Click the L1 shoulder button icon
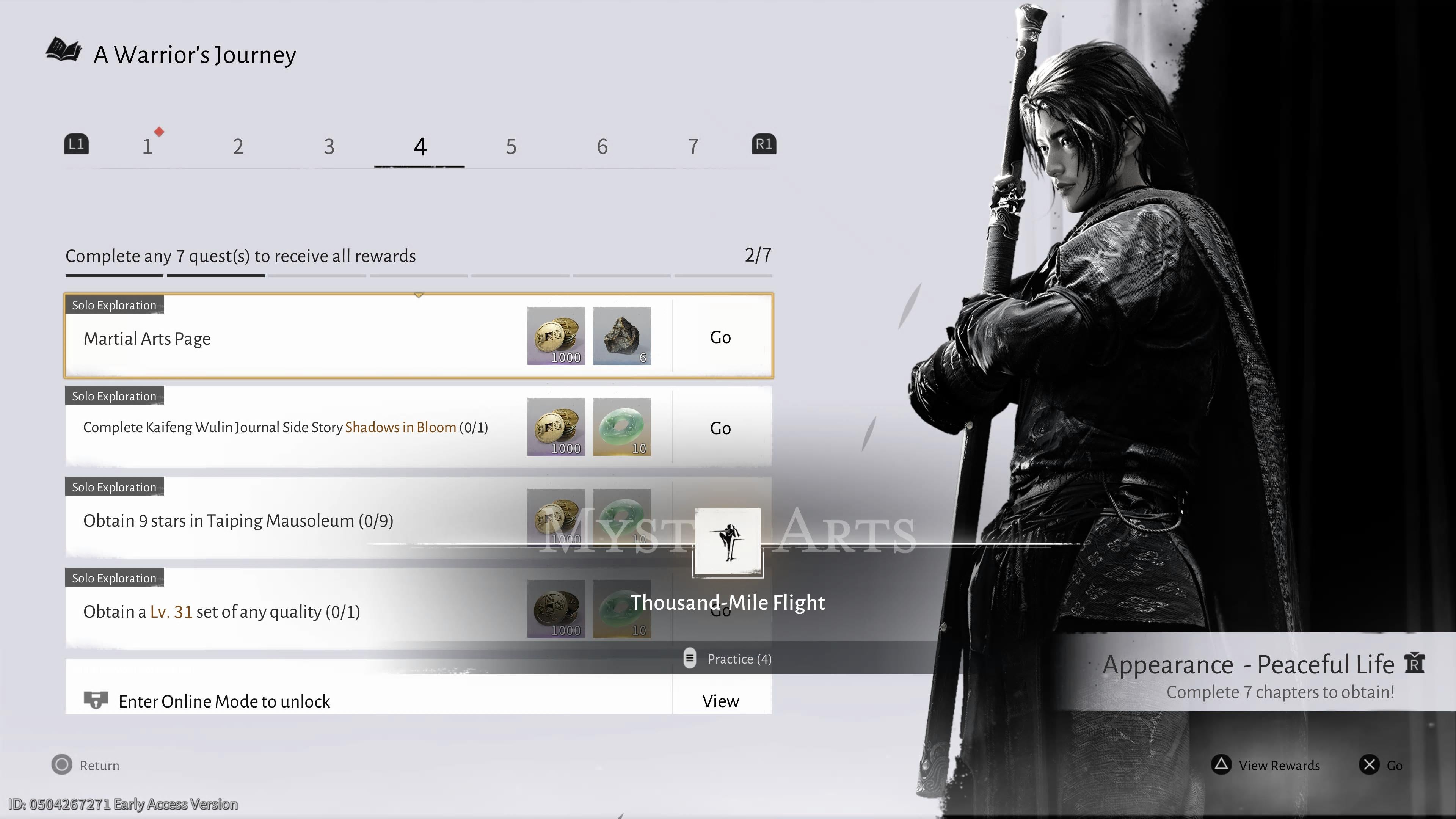 (76, 144)
